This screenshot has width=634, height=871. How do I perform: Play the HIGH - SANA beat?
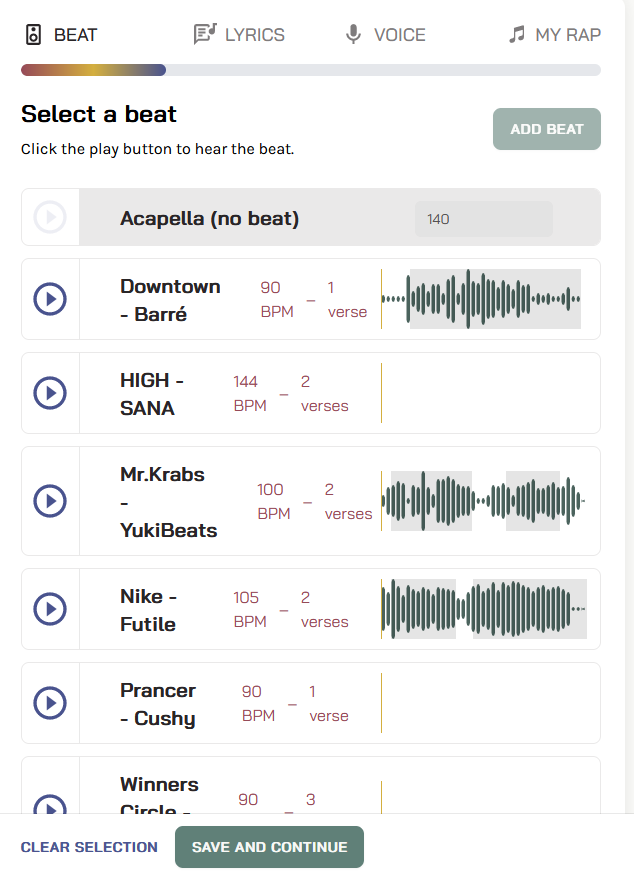pos(50,394)
